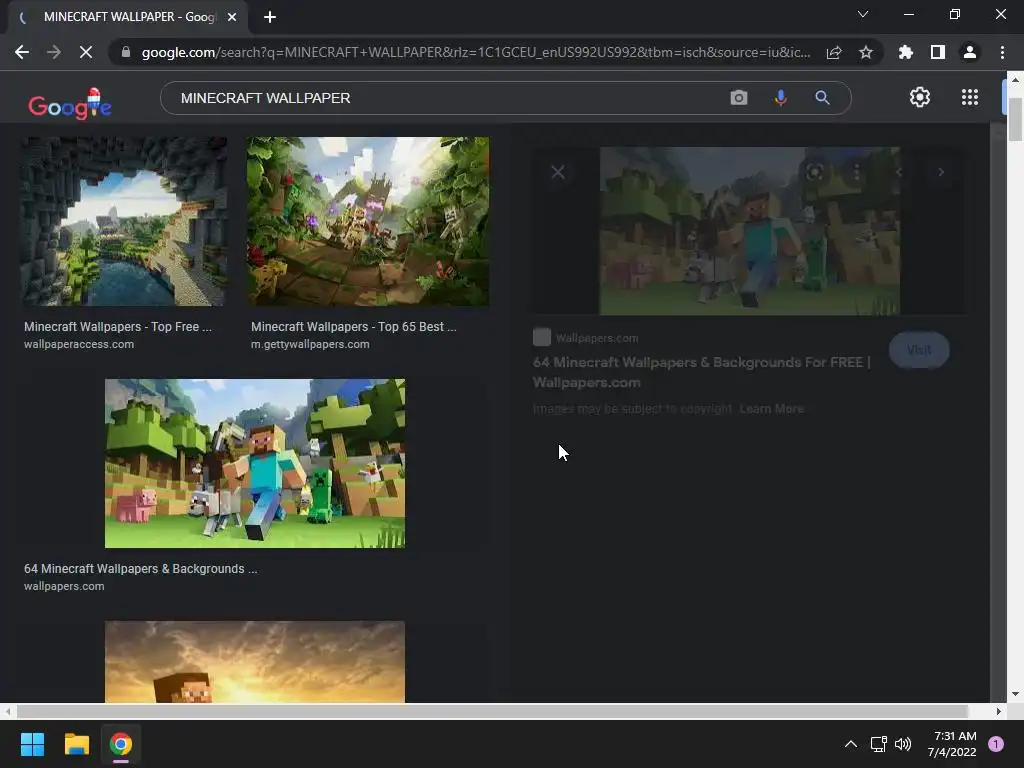Close the MINECRAFT WALLPAPER tab
This screenshot has height=768, width=1024.
pos(232,17)
